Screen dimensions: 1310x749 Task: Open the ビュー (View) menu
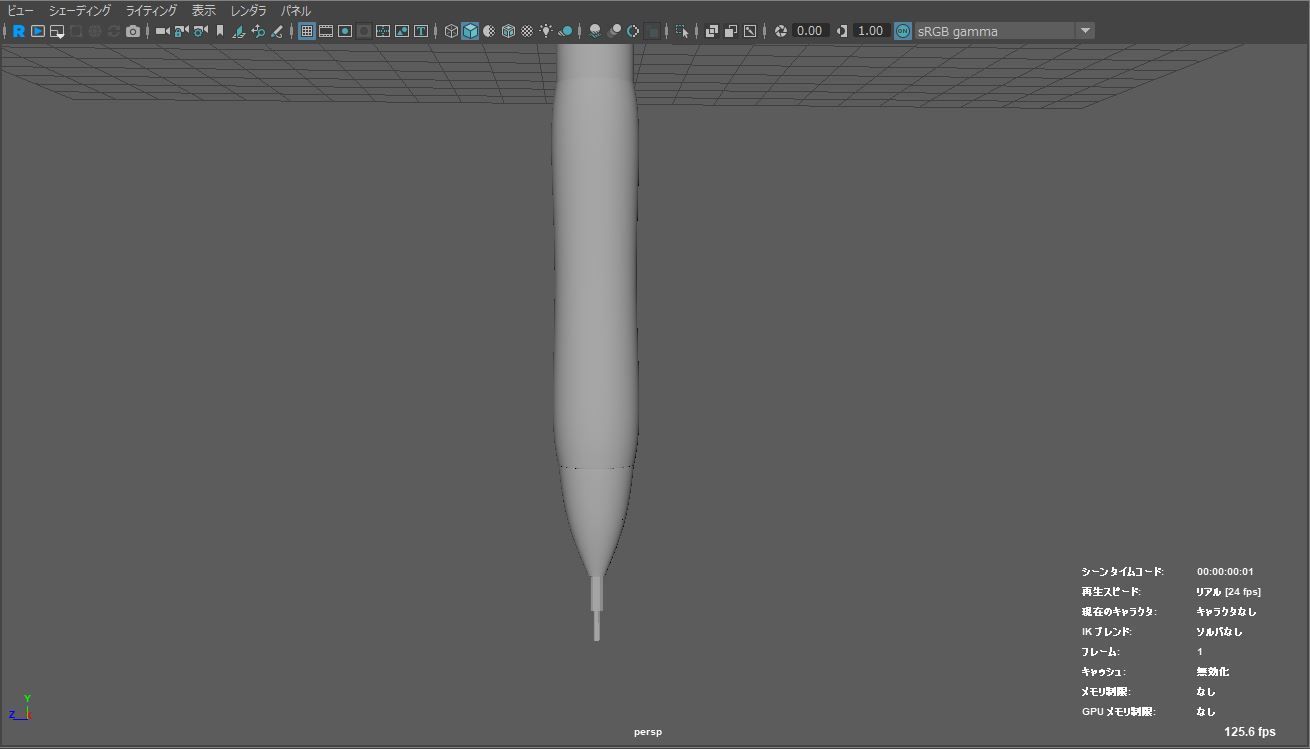[x=20, y=10]
